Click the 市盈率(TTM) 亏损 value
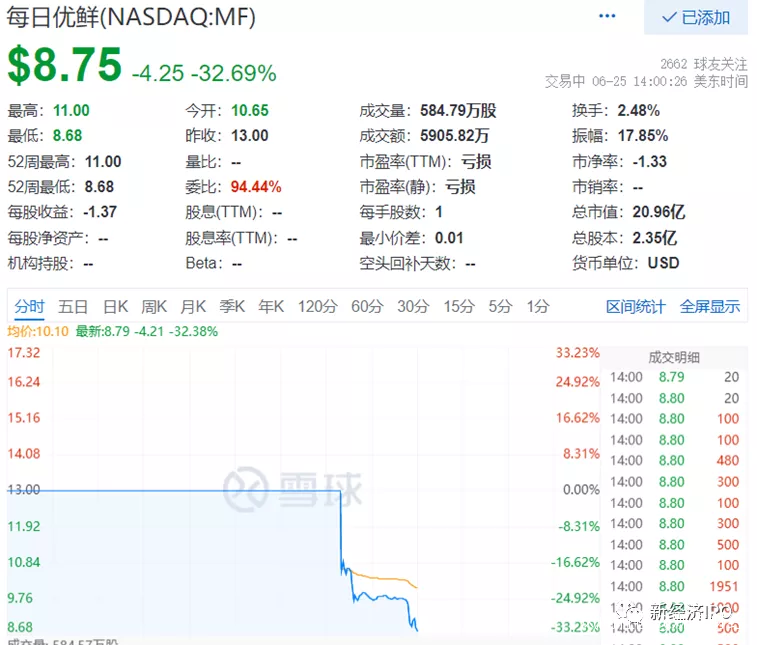757x645 pixels. point(476,161)
